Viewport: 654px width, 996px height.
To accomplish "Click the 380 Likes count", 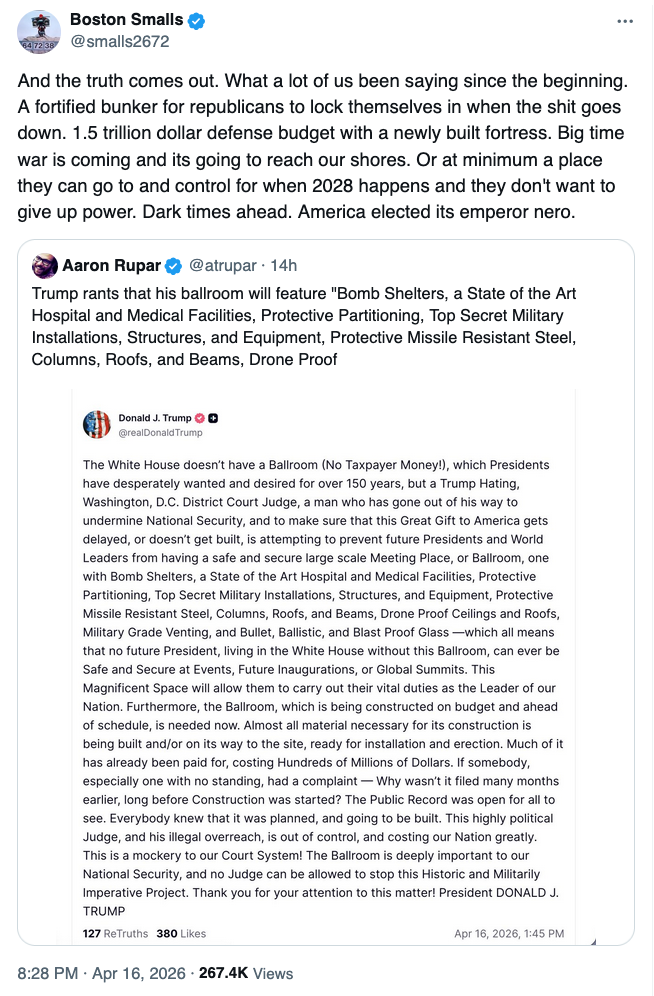I will pyautogui.click(x=181, y=933).
